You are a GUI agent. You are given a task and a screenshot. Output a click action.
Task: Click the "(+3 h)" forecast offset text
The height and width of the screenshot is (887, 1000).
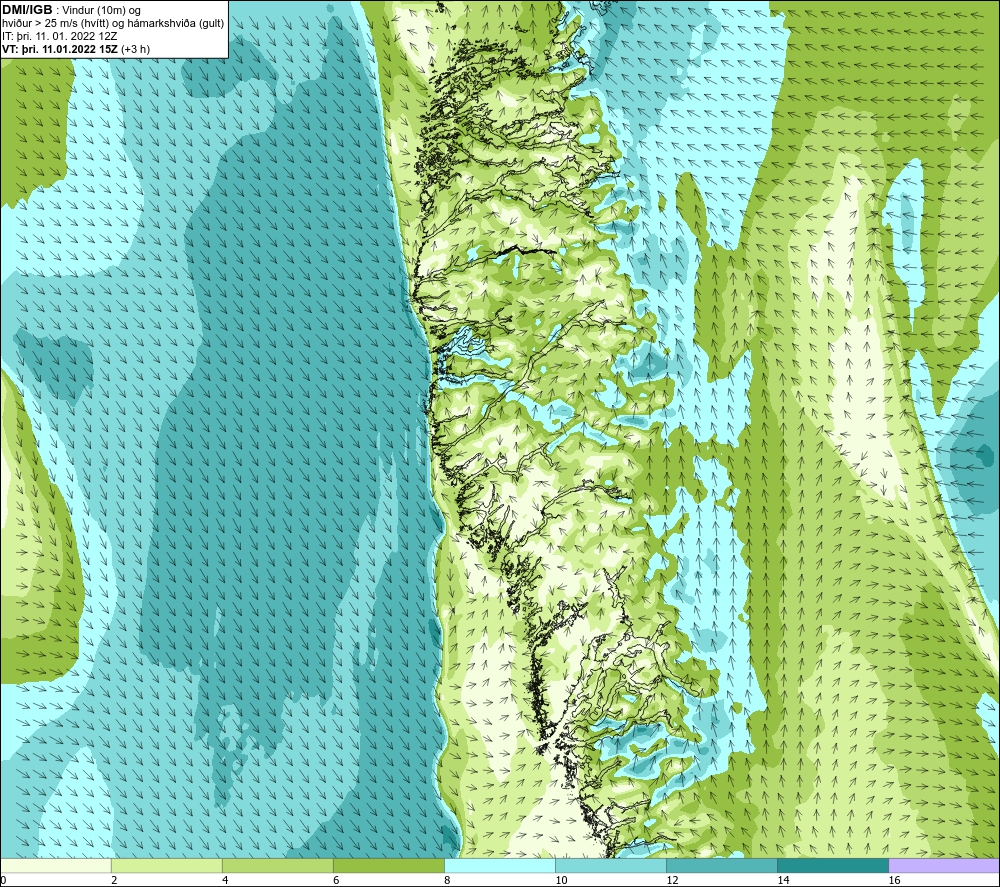tap(135, 48)
